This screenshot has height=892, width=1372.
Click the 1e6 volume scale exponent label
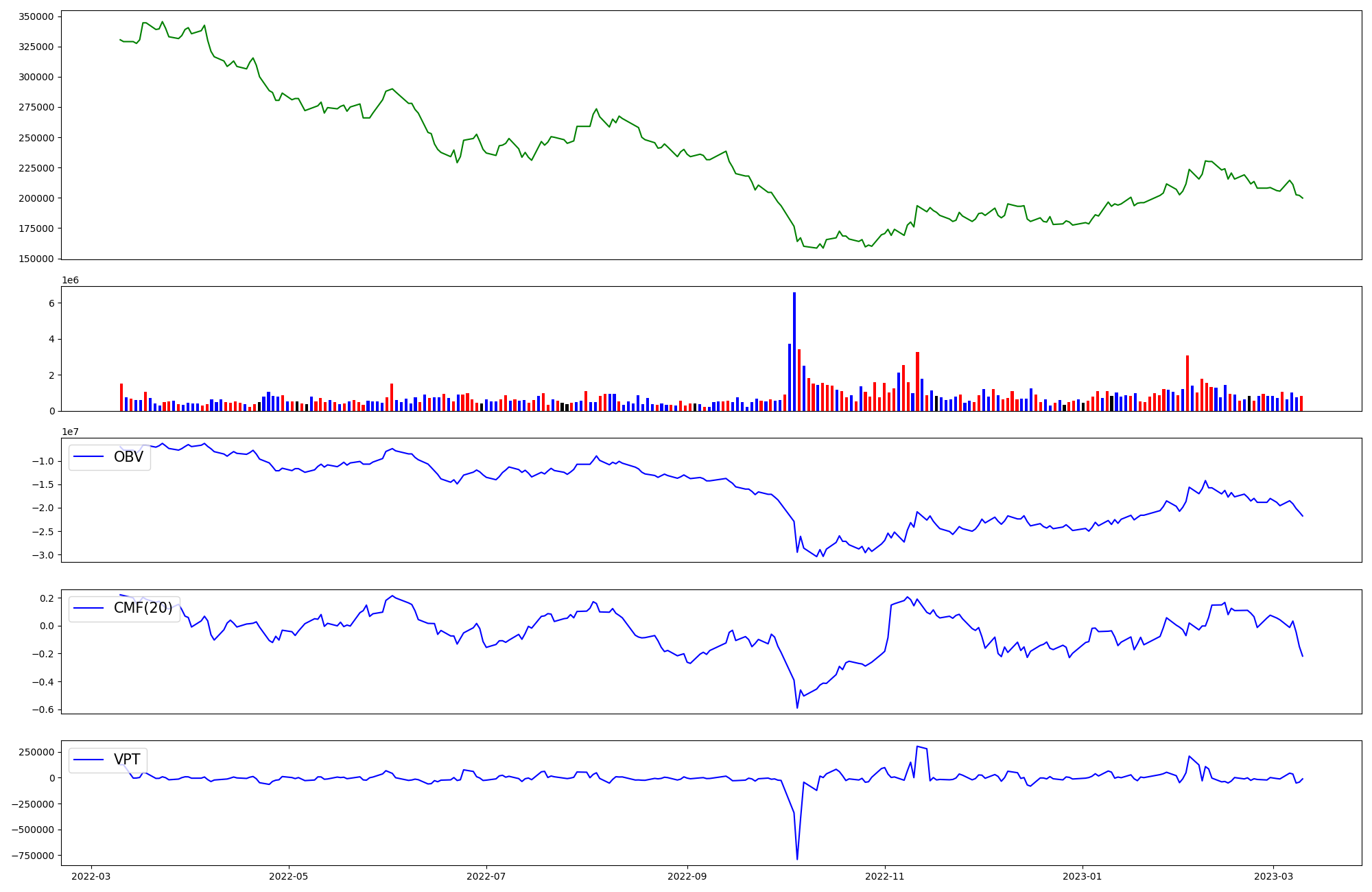(x=70, y=280)
